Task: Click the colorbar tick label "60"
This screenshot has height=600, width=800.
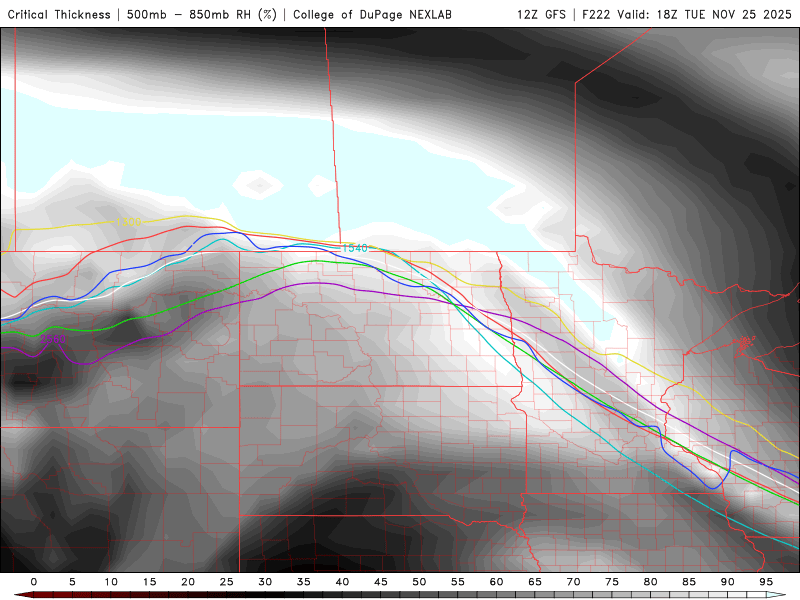Action: (x=496, y=582)
